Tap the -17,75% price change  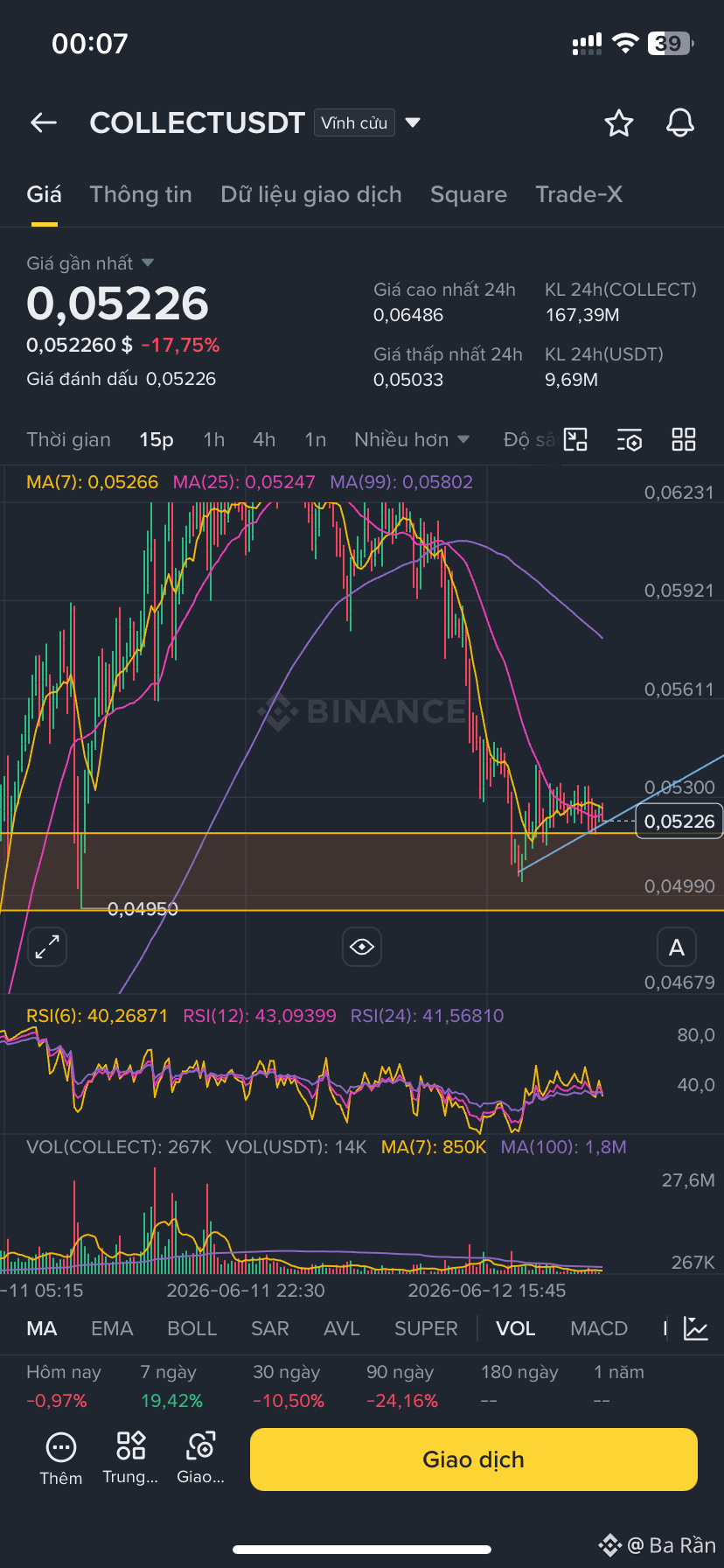point(180,345)
